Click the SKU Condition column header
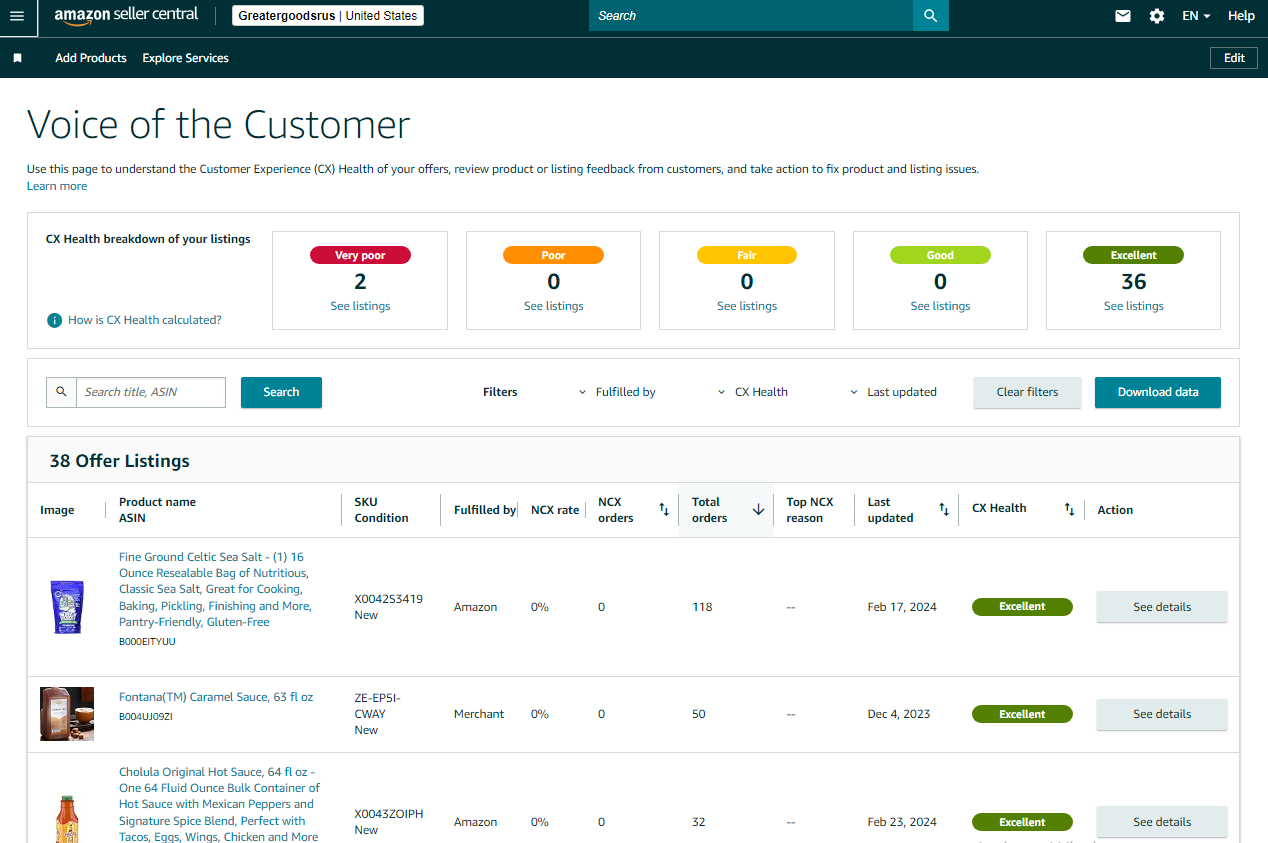This screenshot has height=843, width=1268. coord(381,510)
